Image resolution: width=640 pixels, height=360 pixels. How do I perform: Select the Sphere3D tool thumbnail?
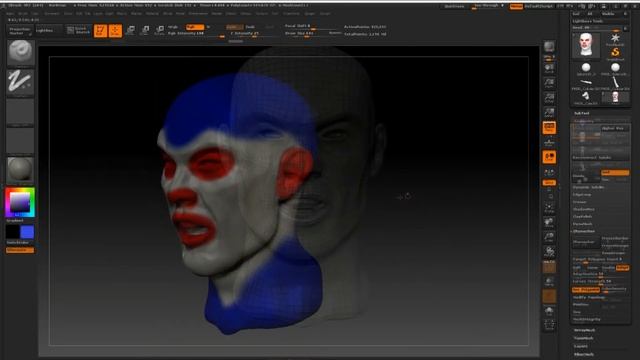586,68
